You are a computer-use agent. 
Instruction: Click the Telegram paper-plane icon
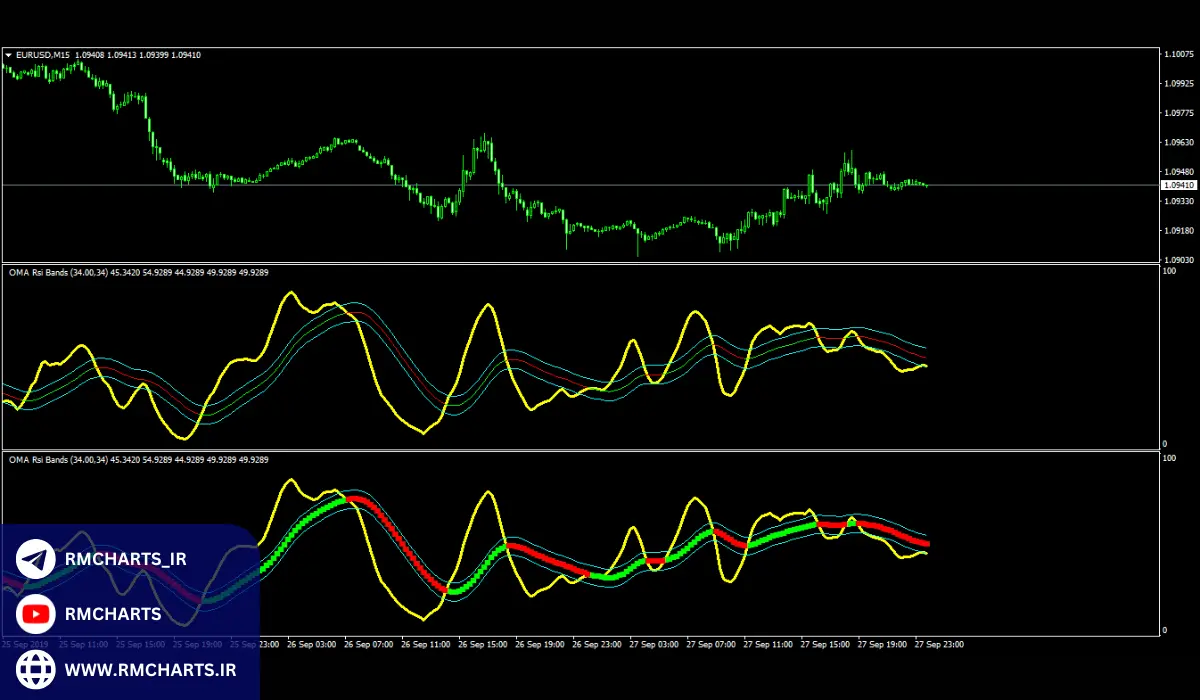click(36, 560)
